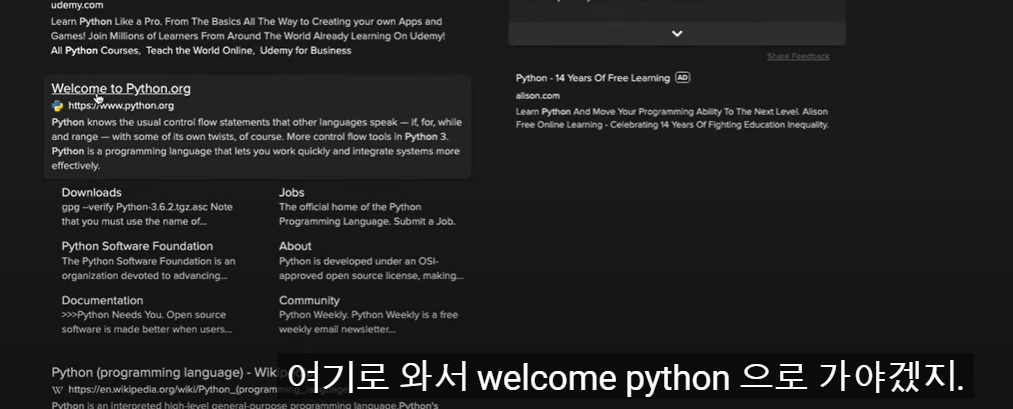Click the https://www.python.org URL text
The height and width of the screenshot is (409, 1013).
(x=121, y=106)
